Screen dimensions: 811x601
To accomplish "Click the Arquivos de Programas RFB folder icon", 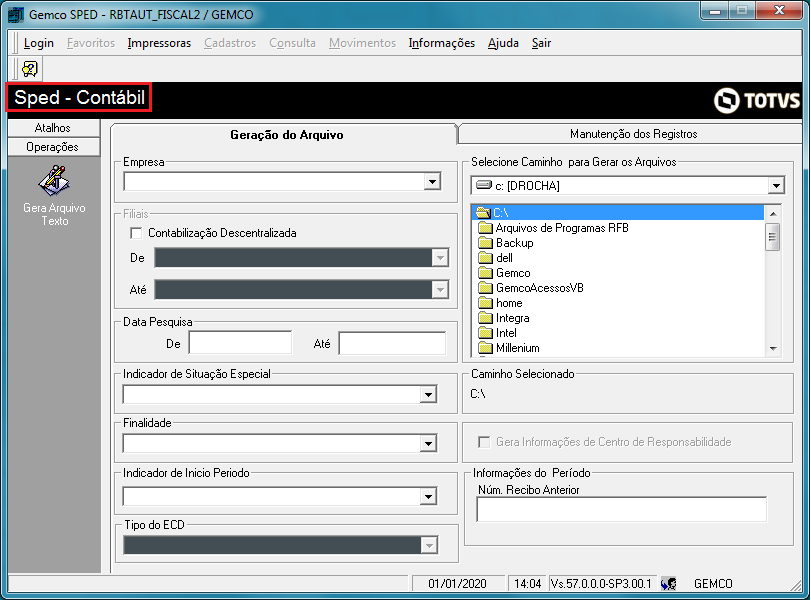I will 485,228.
